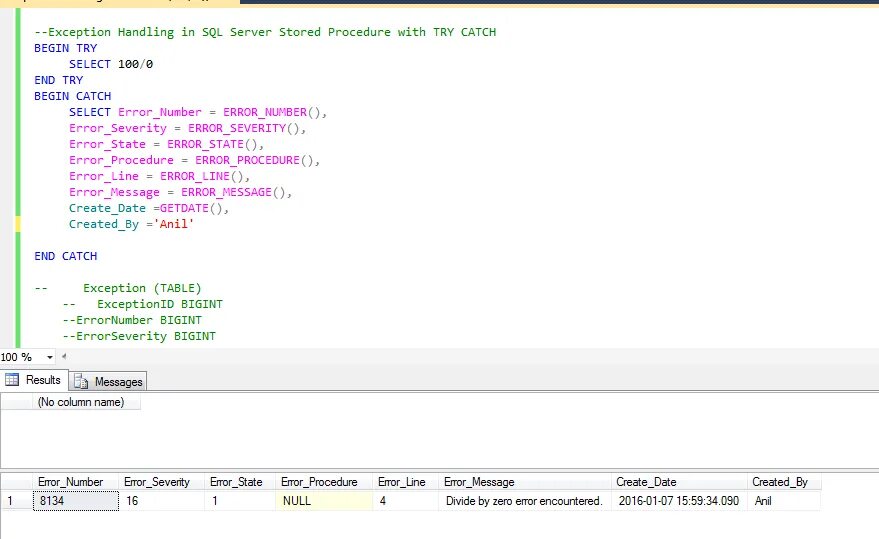Viewport: 879px width, 539px height.
Task: Click the Messages tab document icon
Action: [x=81, y=381]
